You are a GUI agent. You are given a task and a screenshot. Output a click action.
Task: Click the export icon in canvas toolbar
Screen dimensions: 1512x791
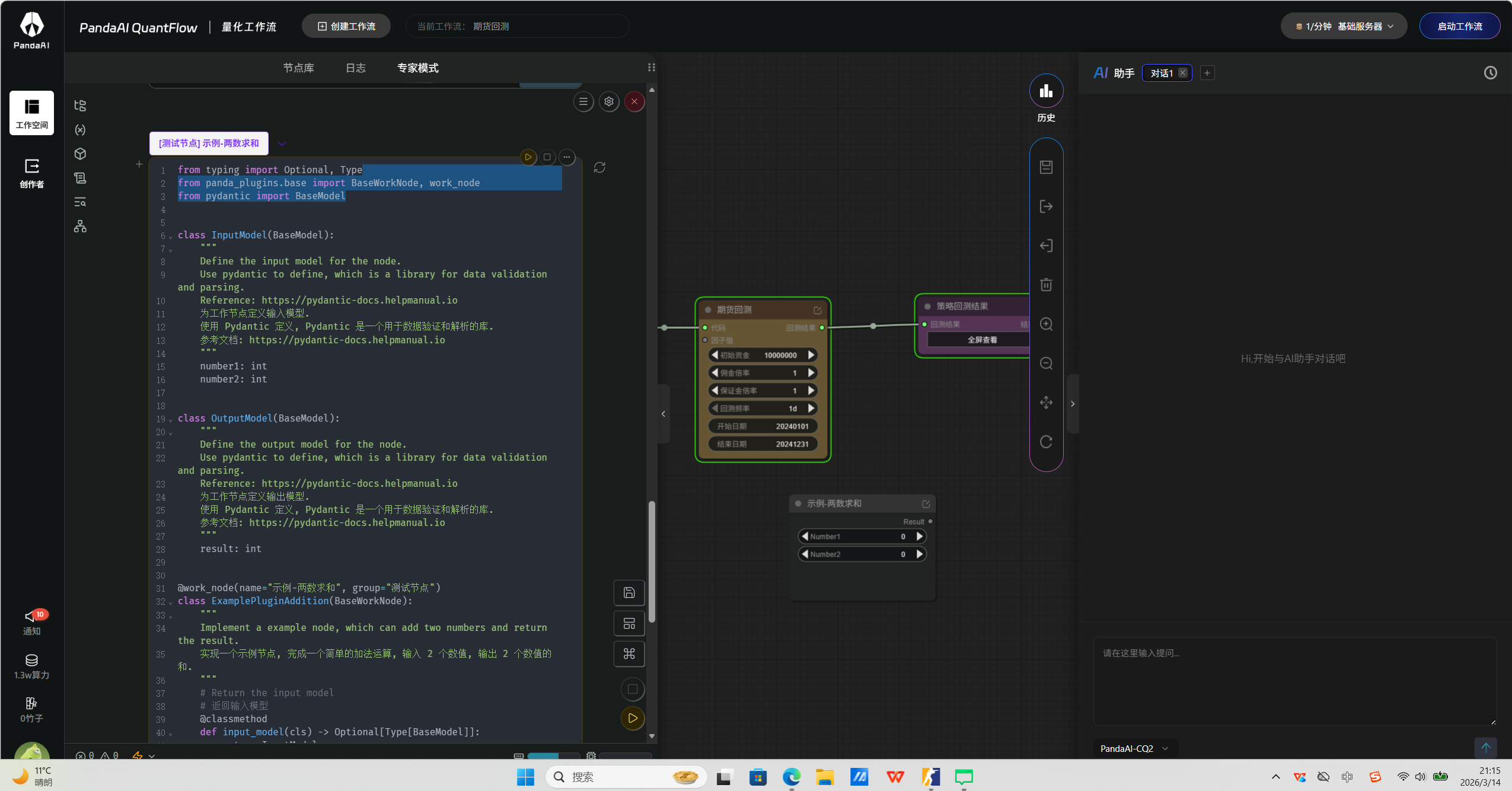click(1046, 206)
